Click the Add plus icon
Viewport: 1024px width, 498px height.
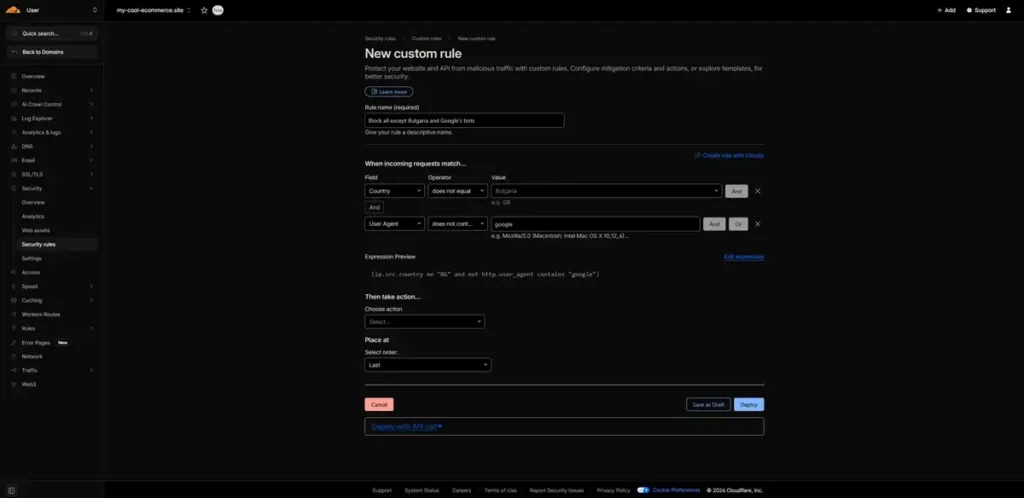940,10
